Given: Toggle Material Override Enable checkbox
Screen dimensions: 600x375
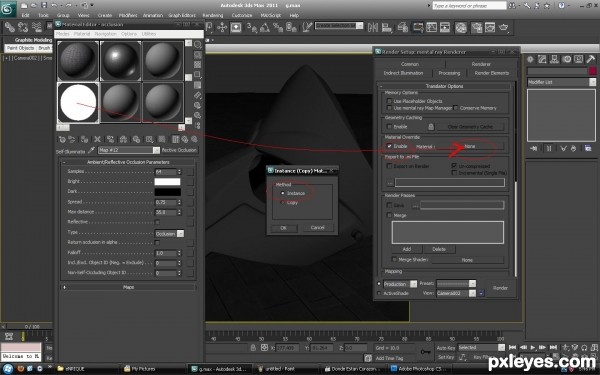Looking at the screenshot, I should pyautogui.click(x=389, y=146).
